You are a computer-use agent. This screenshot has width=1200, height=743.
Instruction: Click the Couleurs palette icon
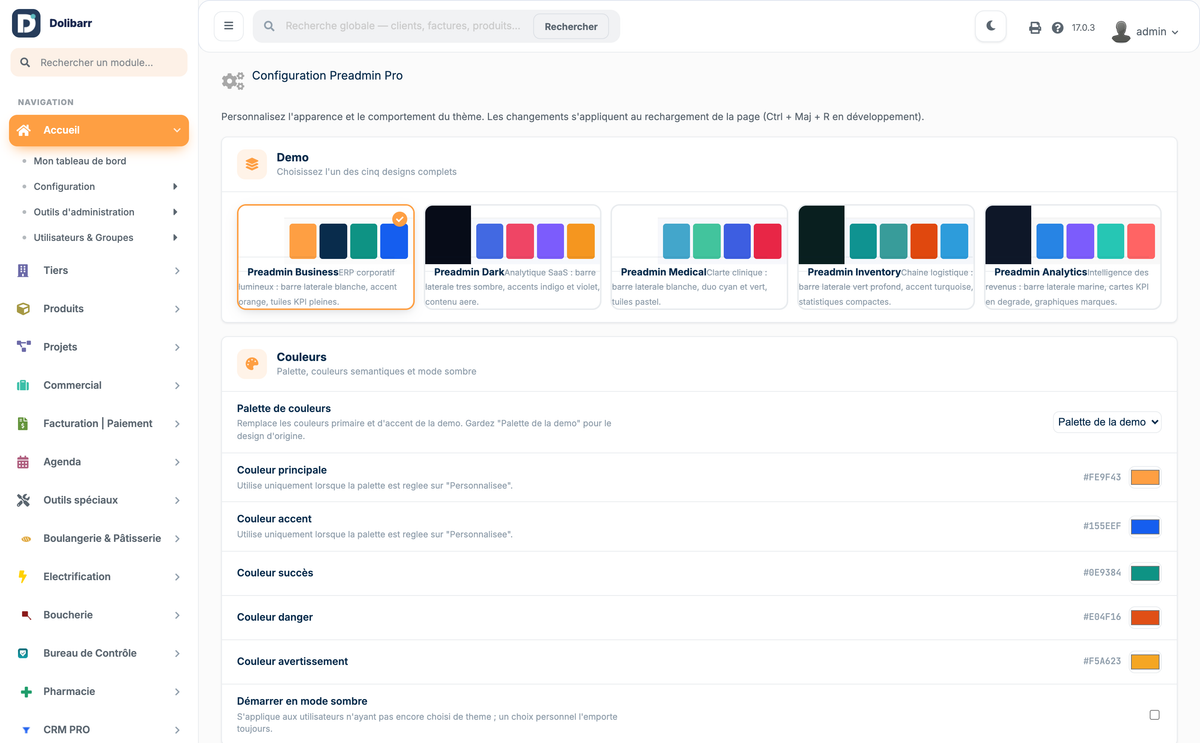coord(252,364)
